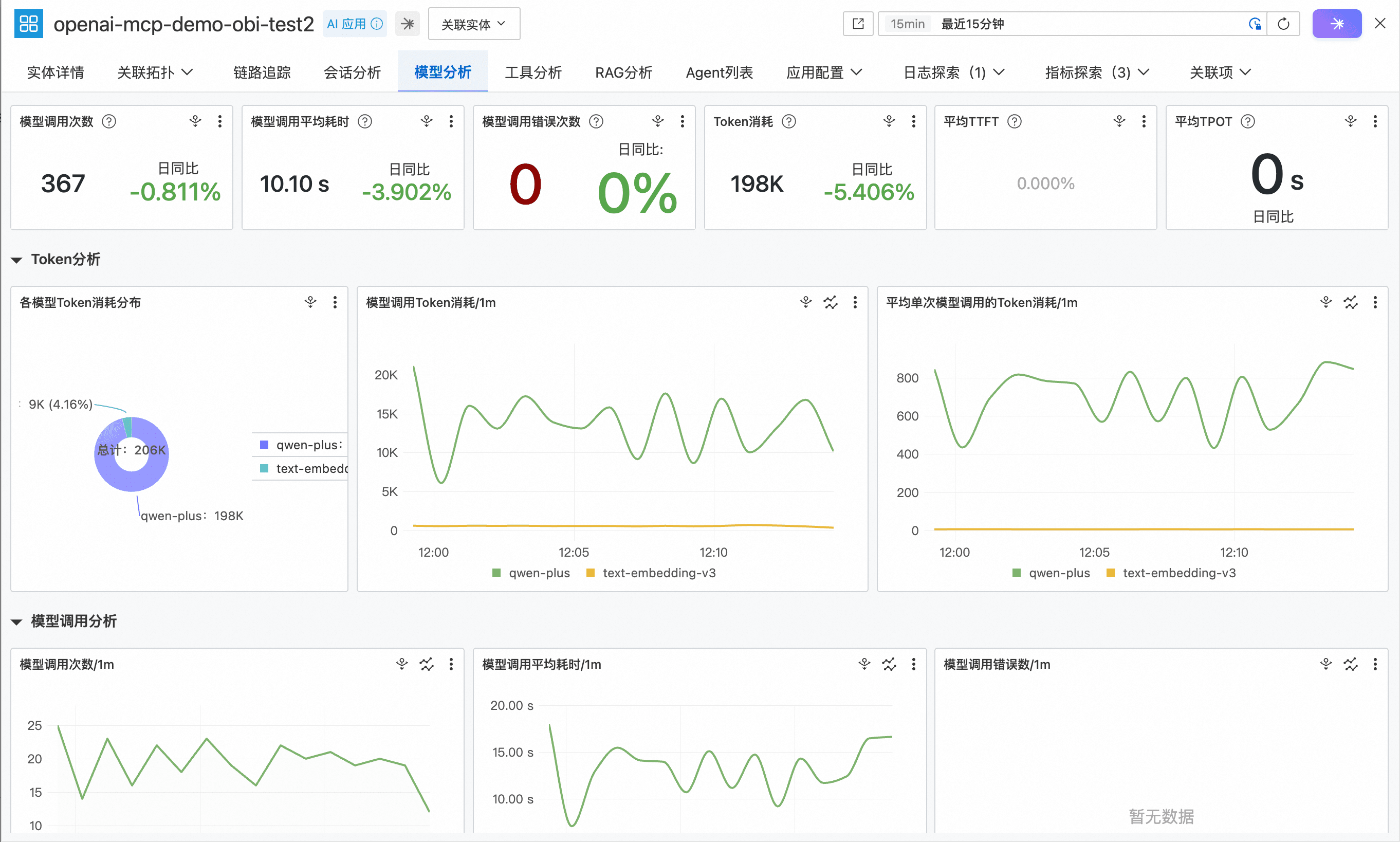Image resolution: width=1400 pixels, height=842 pixels.
Task: Switch to the 实体详情 tab
Action: [55, 72]
